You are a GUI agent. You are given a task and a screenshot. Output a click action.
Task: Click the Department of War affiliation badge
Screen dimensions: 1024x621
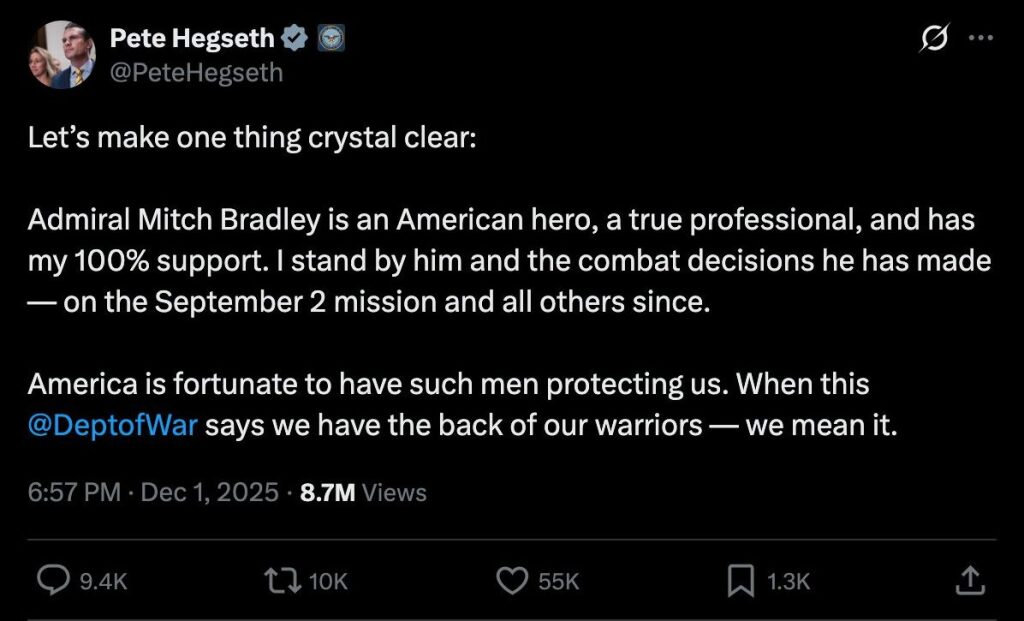point(330,40)
